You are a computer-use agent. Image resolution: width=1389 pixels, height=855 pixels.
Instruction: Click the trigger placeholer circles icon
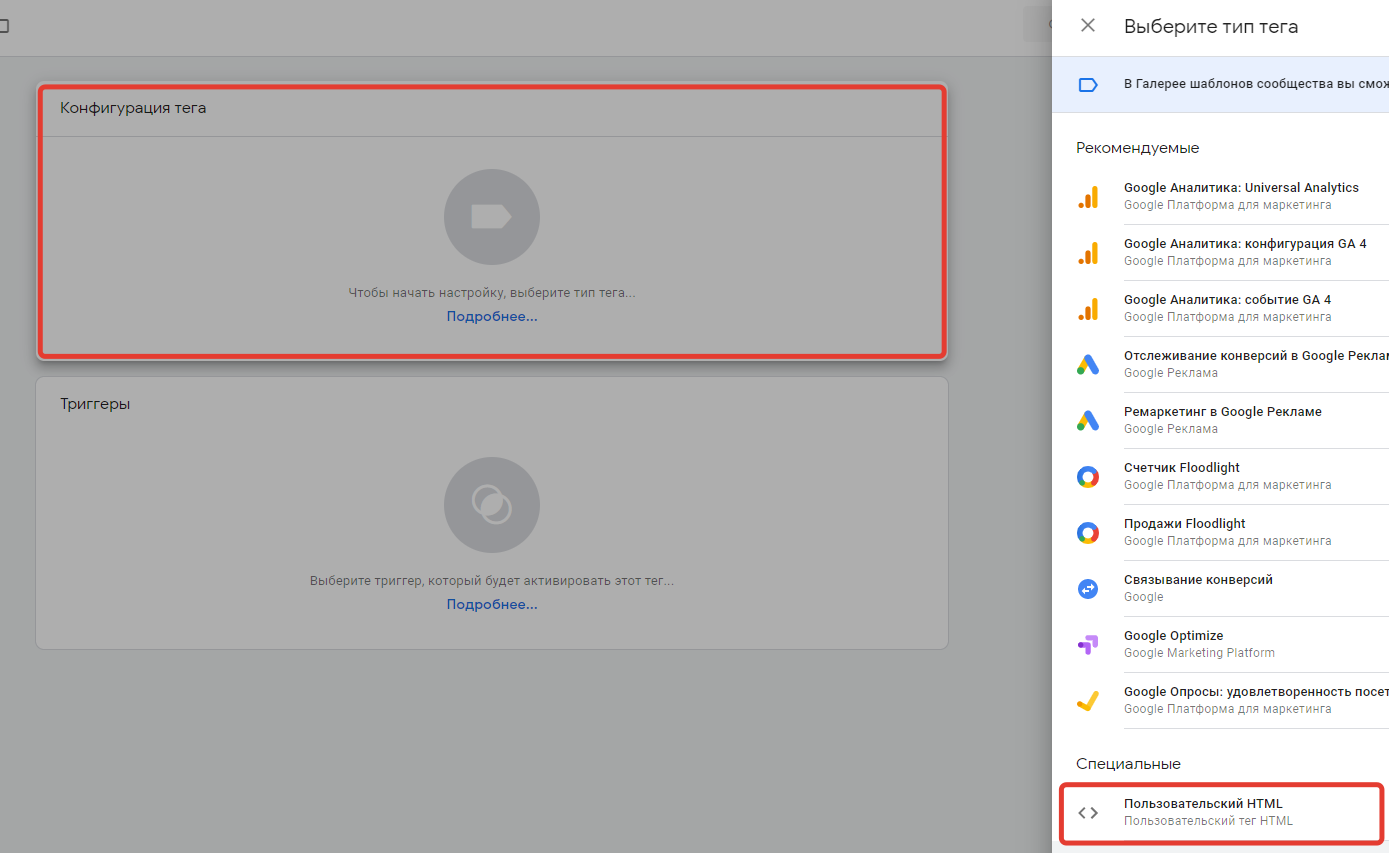click(492, 505)
